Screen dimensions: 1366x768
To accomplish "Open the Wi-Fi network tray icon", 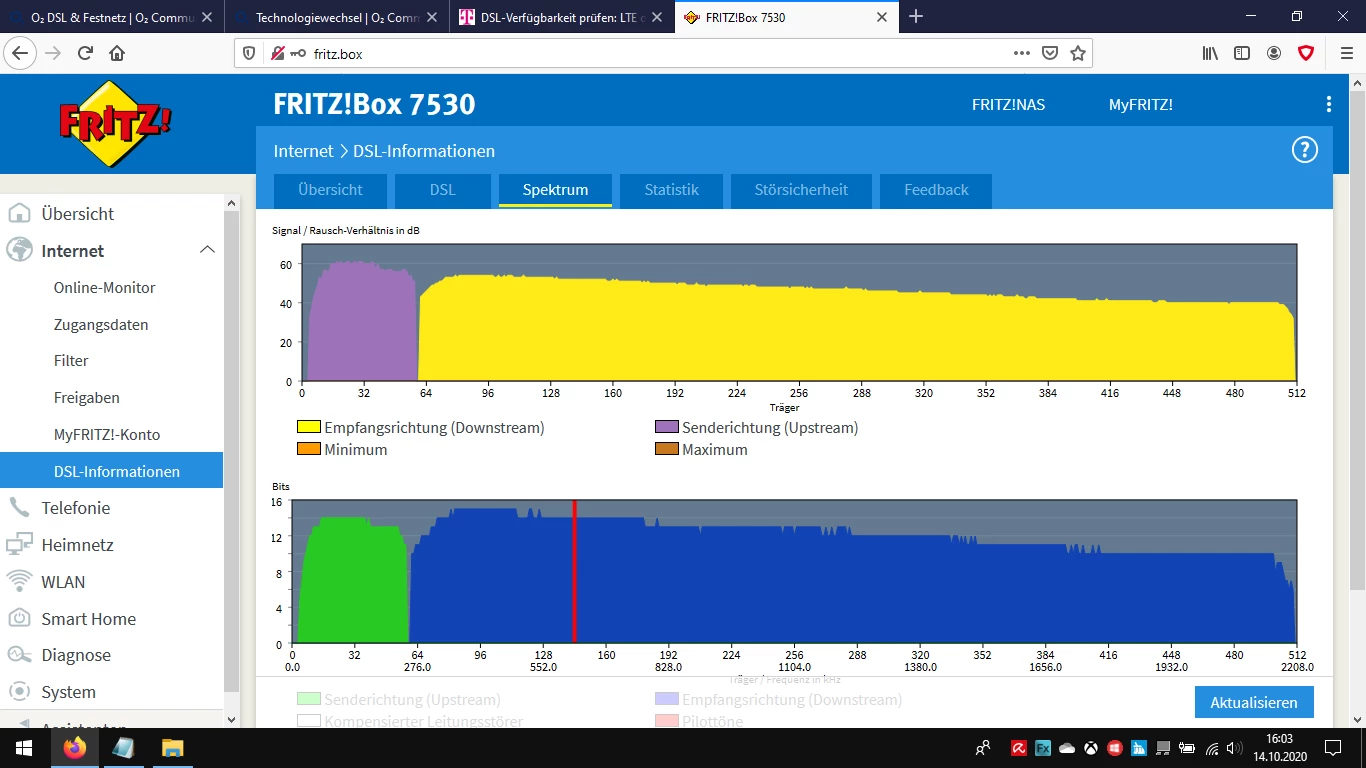I will click(x=1212, y=748).
